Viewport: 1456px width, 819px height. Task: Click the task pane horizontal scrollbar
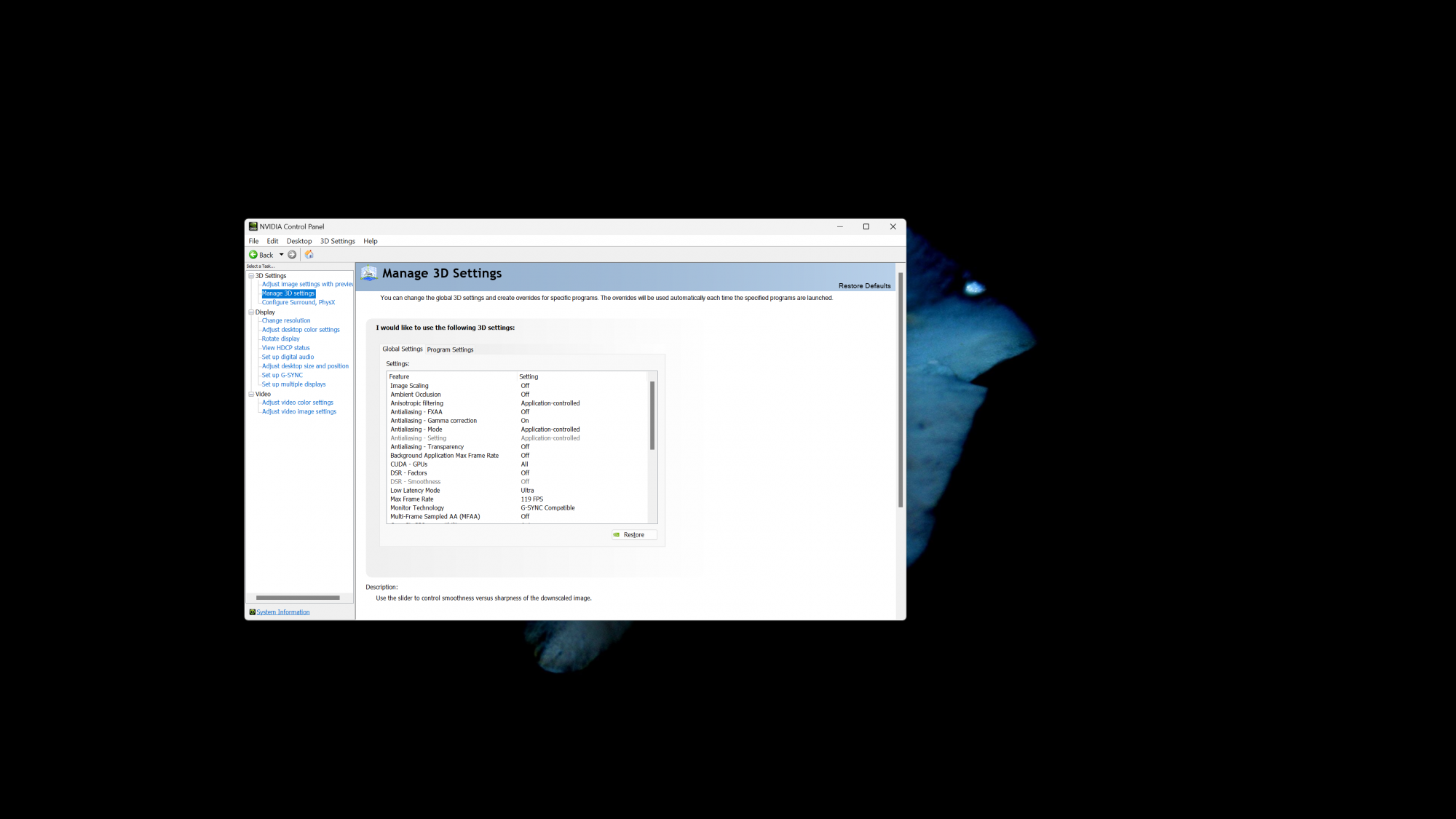(x=298, y=598)
